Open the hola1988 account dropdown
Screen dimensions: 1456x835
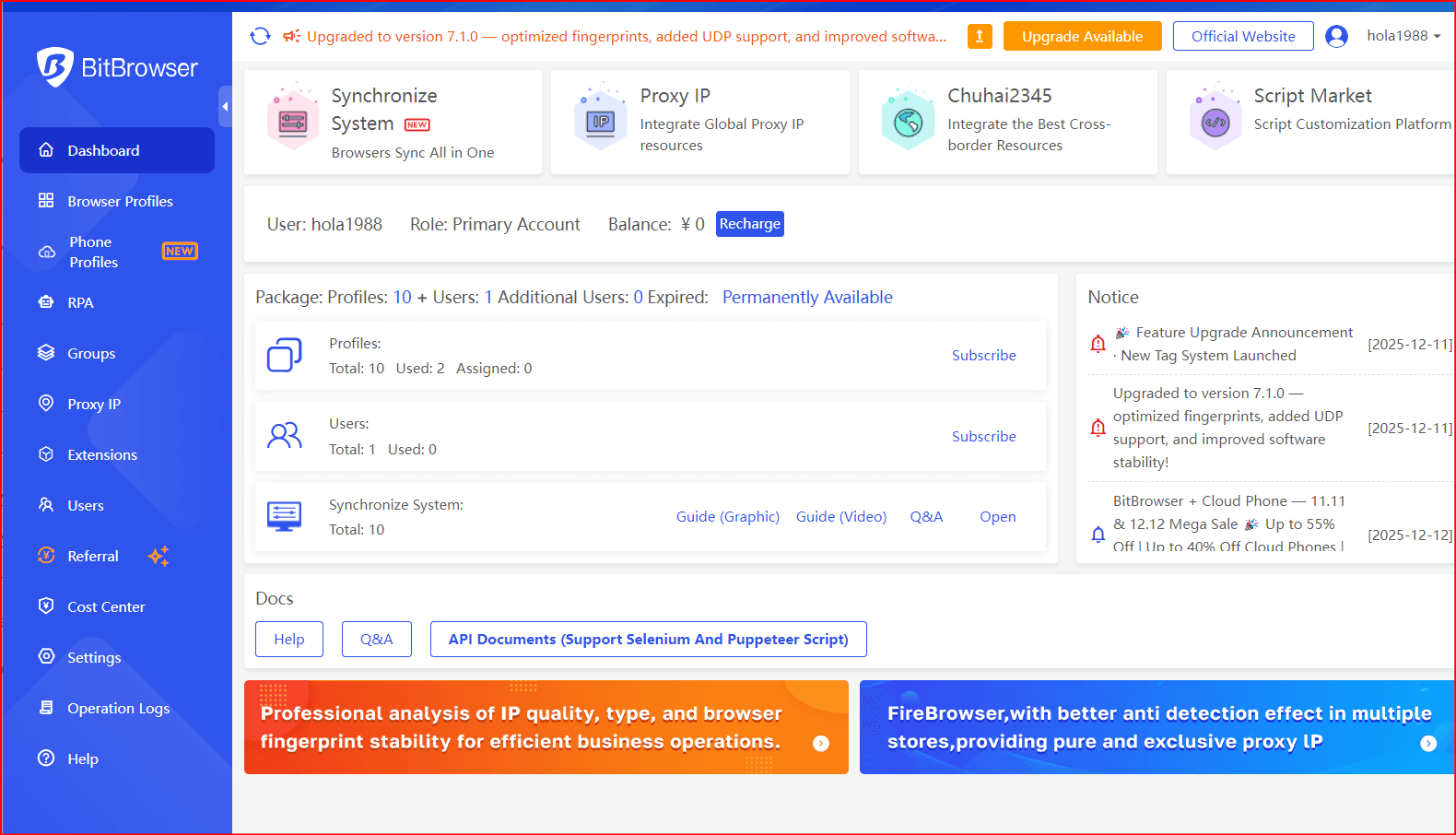tap(1403, 36)
